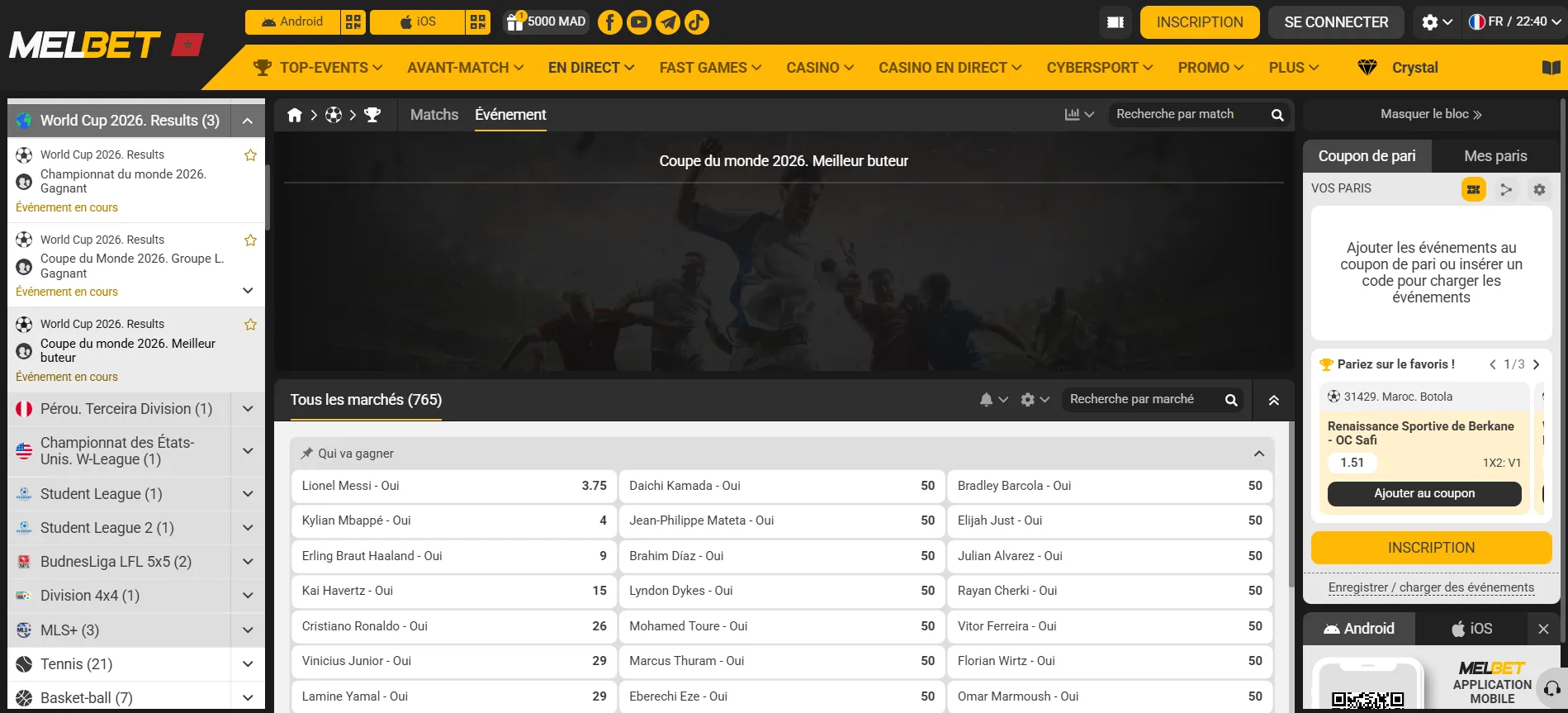
Task: Open the support headset chat
Action: coord(1552,688)
